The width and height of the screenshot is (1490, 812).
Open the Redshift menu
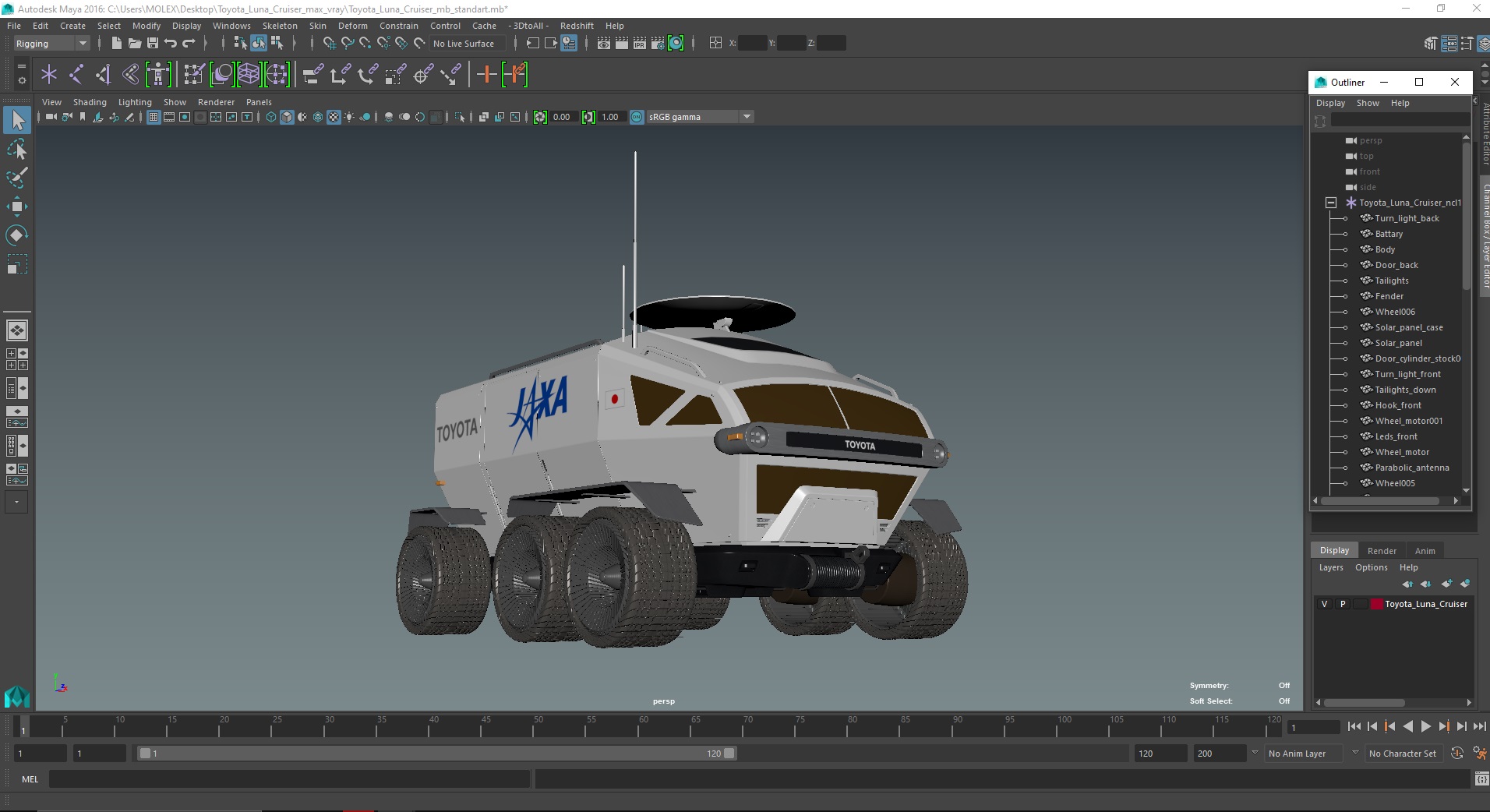577,26
